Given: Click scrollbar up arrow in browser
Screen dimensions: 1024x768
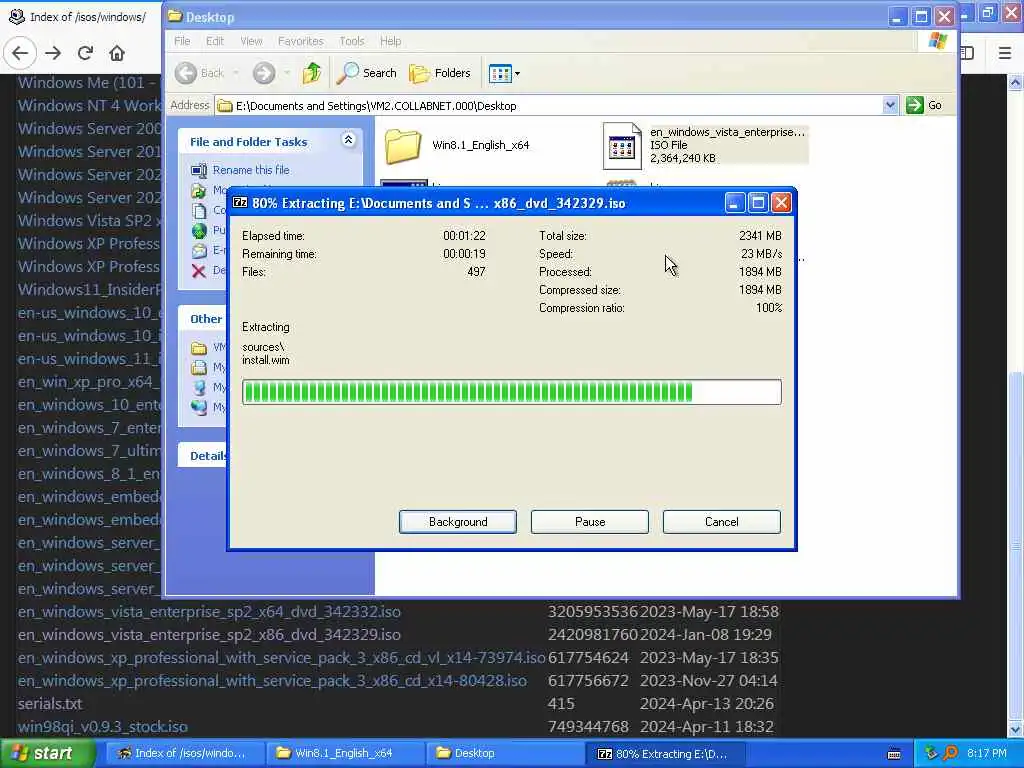Looking at the screenshot, I should tap(1016, 83).
